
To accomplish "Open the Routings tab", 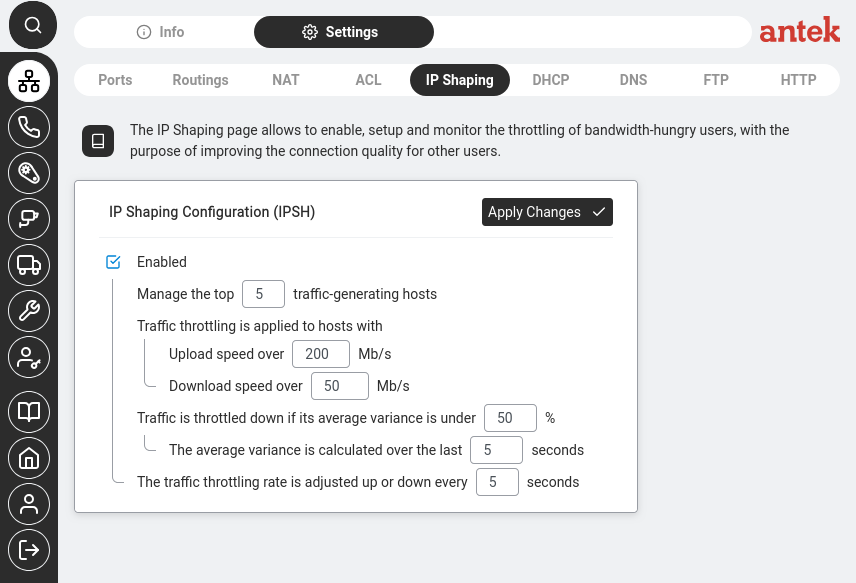I will point(200,80).
